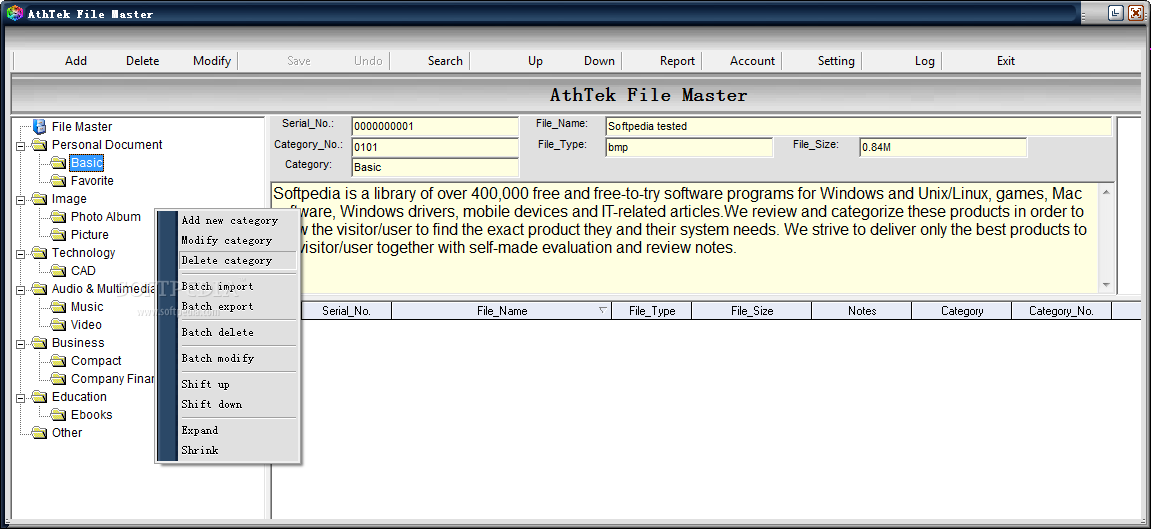This screenshot has height=529, width=1151.
Task: Open the Log toolbar option
Action: [924, 61]
